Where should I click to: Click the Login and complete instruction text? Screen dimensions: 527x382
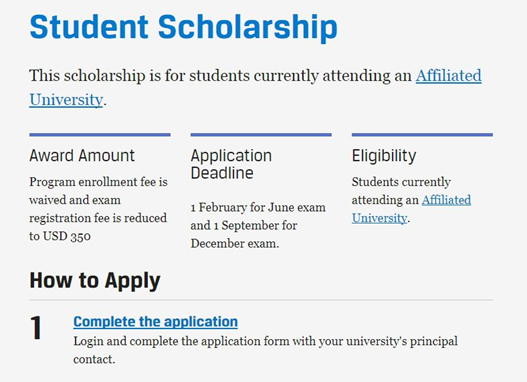tap(266, 350)
